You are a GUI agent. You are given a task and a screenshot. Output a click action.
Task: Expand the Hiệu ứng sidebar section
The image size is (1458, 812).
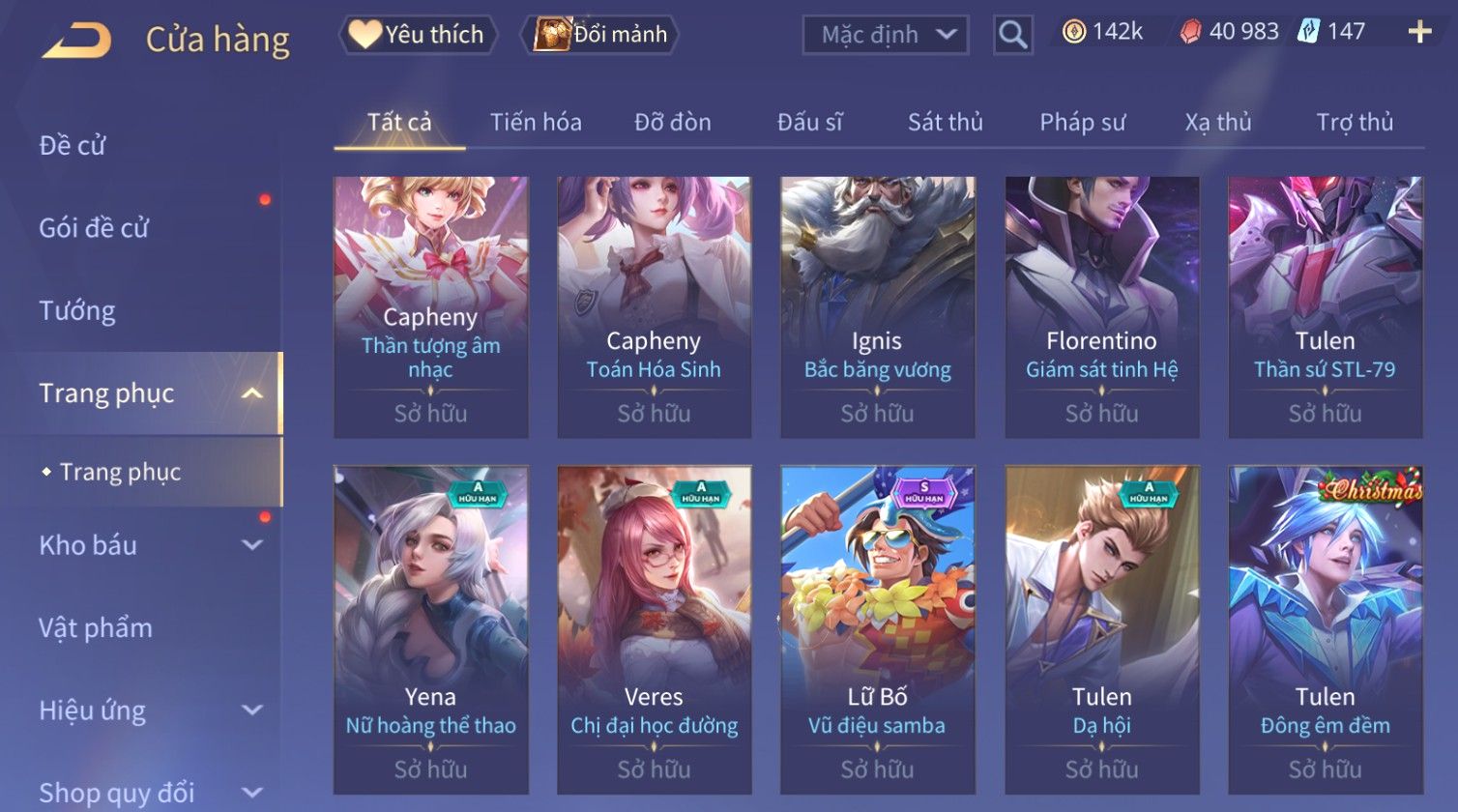click(x=251, y=710)
